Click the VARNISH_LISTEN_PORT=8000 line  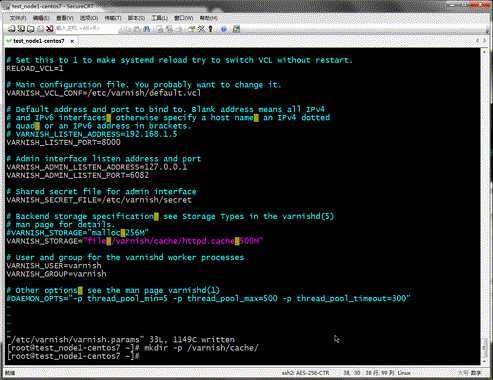pos(63,142)
